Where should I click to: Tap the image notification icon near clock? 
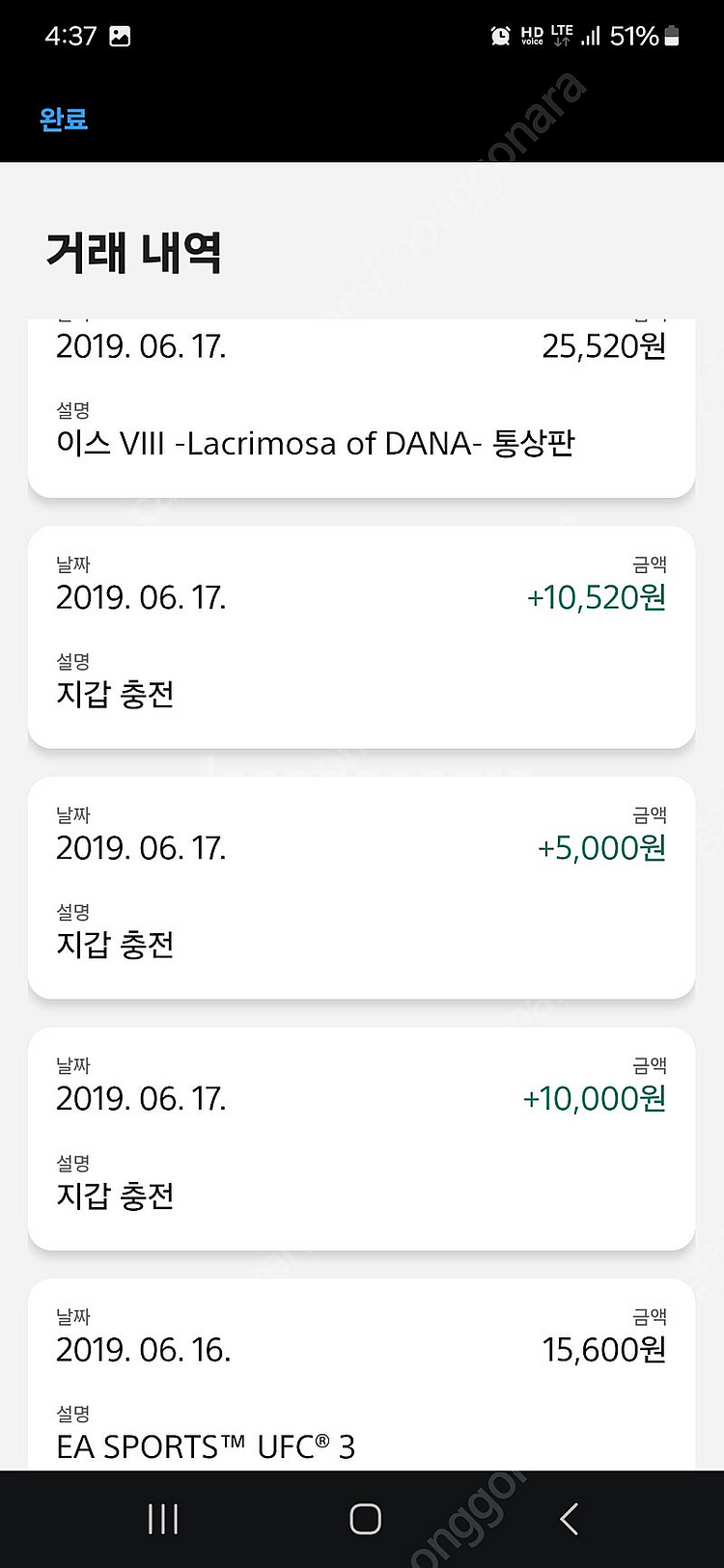tap(120, 37)
